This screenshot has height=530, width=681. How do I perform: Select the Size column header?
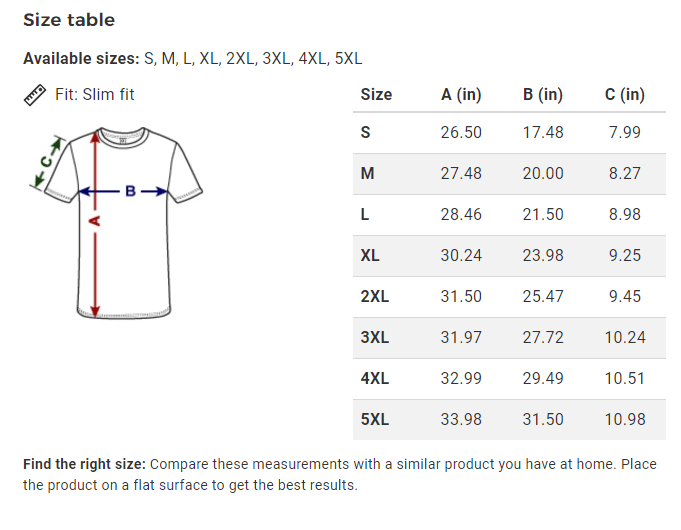(376, 94)
